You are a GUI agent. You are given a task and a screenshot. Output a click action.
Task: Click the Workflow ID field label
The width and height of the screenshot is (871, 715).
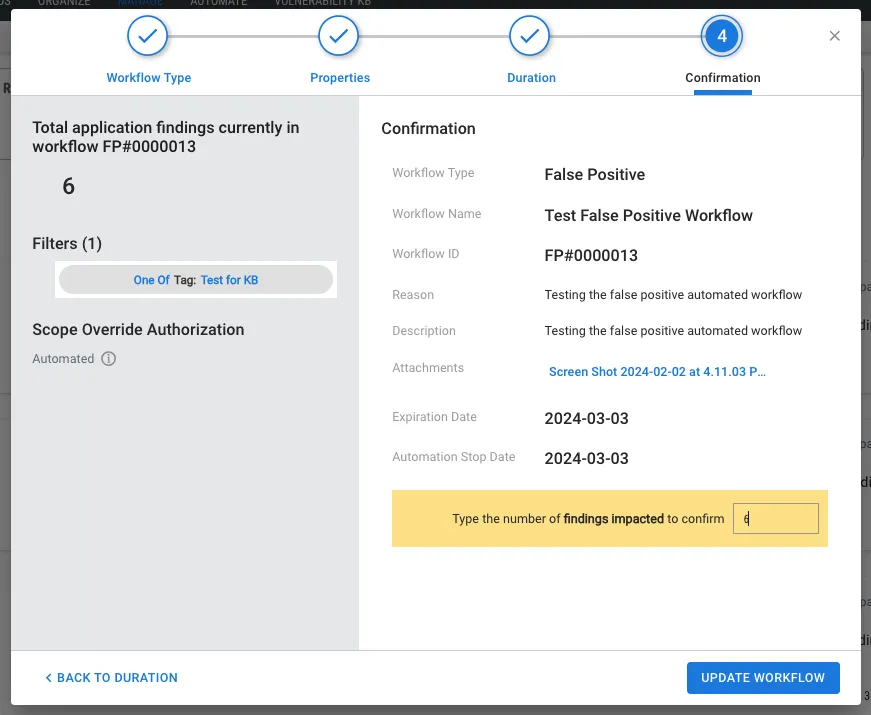(426, 254)
